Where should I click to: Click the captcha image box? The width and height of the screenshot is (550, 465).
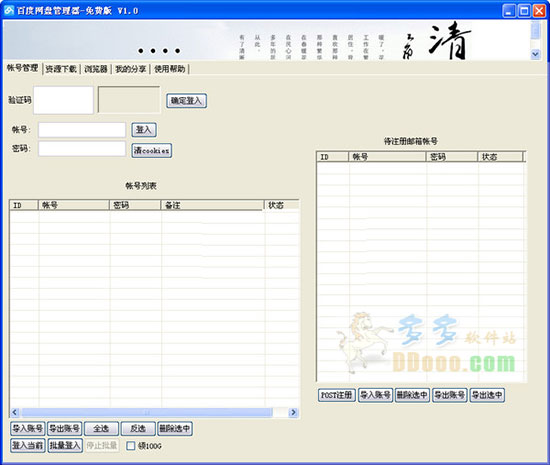coord(129,100)
